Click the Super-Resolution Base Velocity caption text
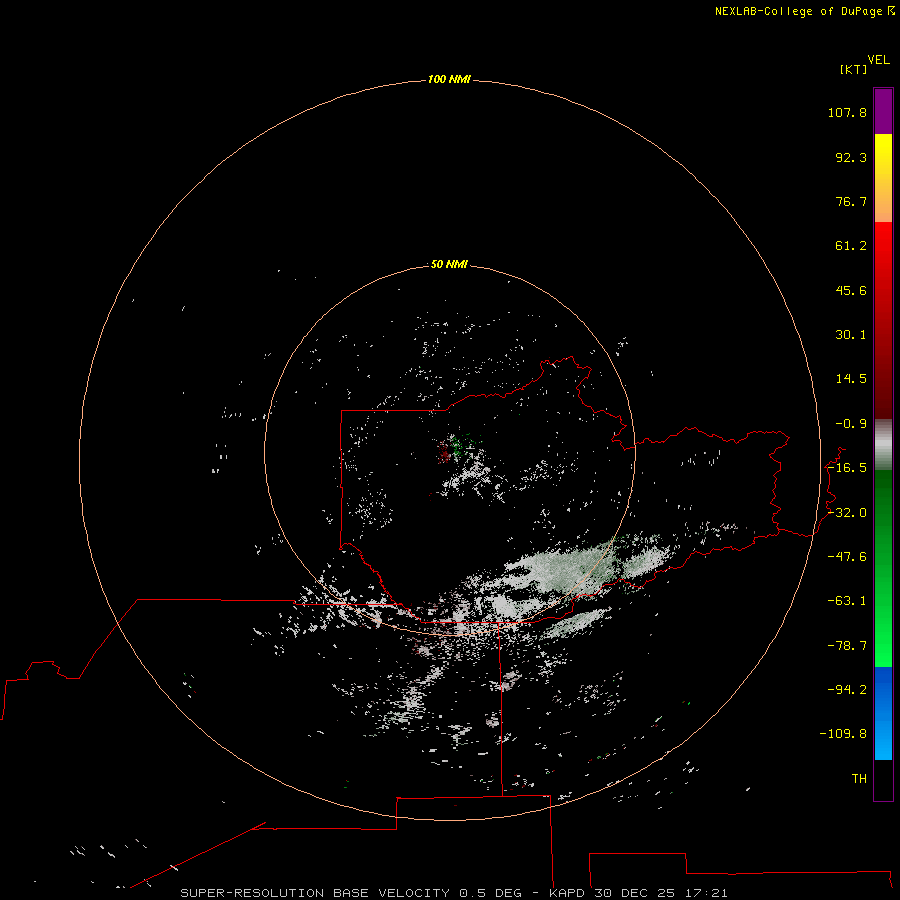Screen dimensions: 900x900 (x=454, y=893)
